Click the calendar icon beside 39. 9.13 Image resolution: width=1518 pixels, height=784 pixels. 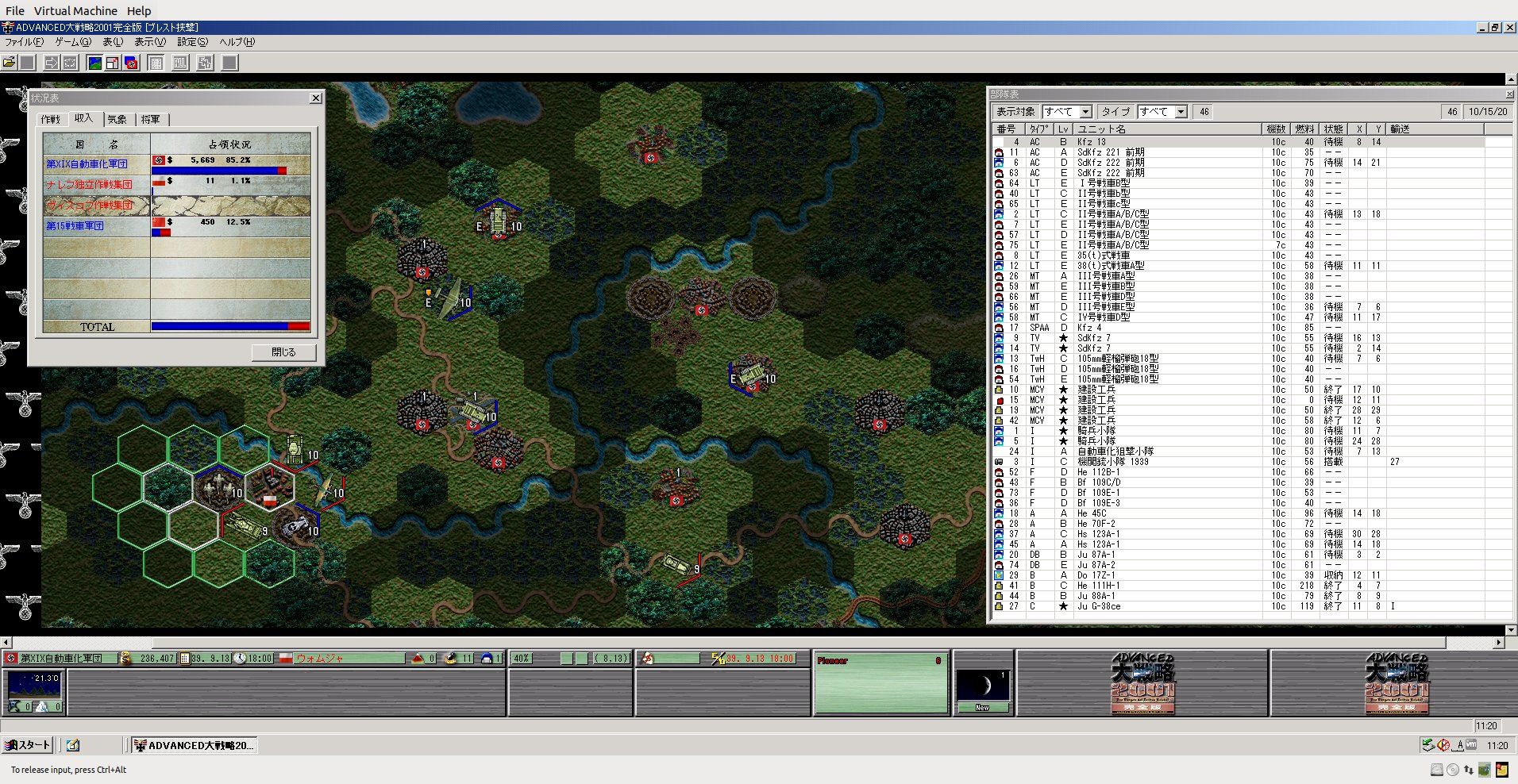185,658
